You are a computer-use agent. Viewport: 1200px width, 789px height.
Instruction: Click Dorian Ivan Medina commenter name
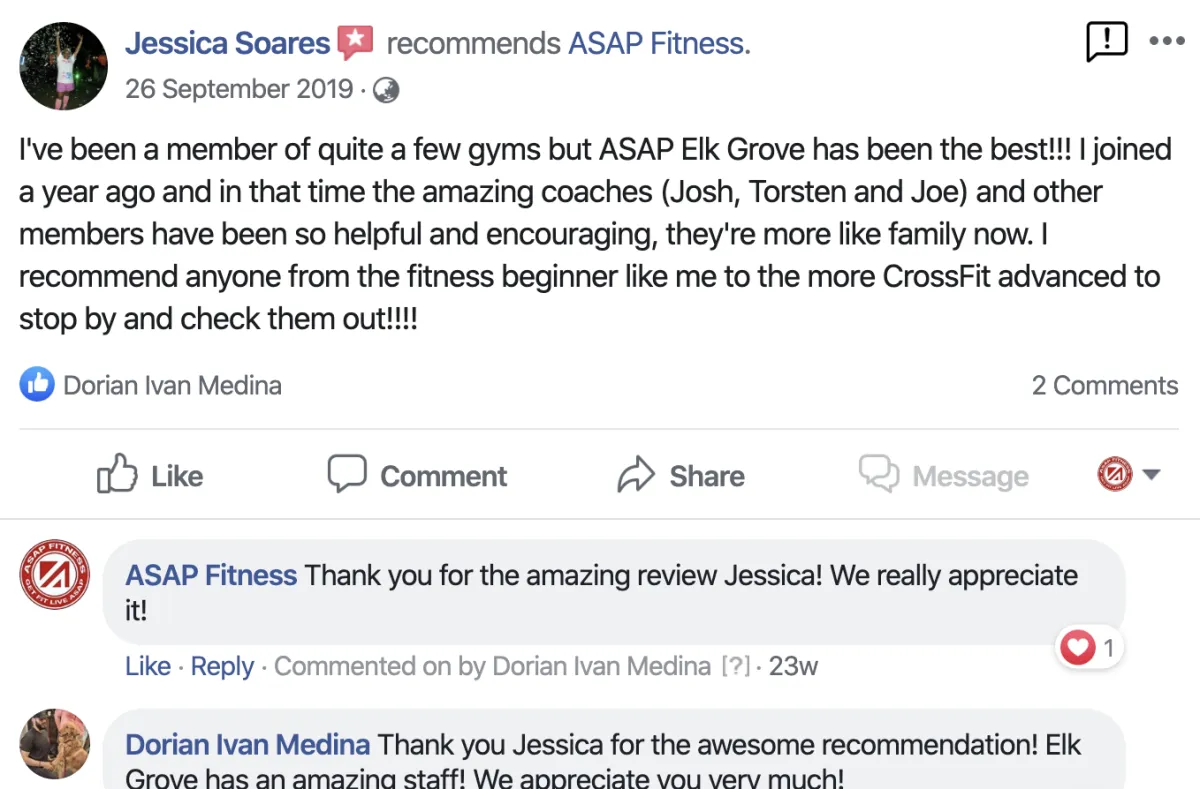[x=247, y=745]
